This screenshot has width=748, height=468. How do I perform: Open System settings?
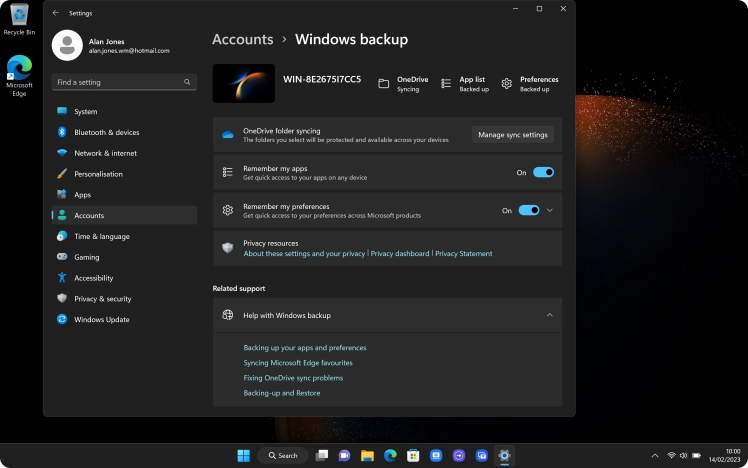(124, 111)
